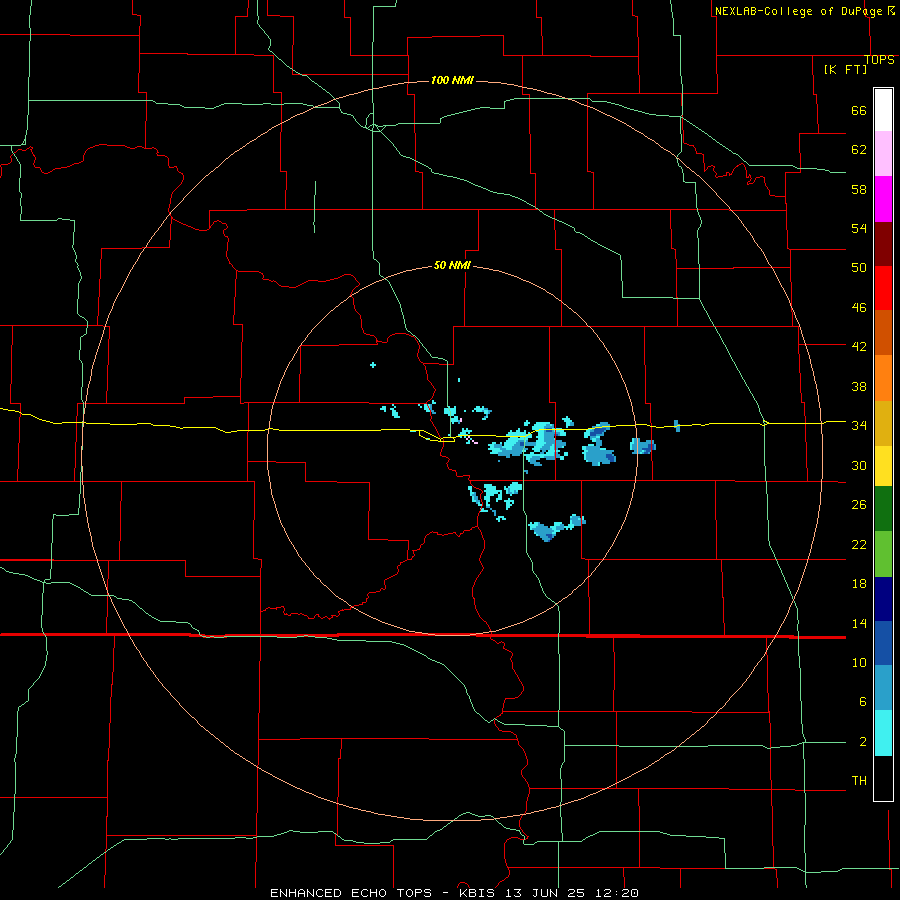Click the magenta 58 kft legend swatch

(x=883, y=199)
